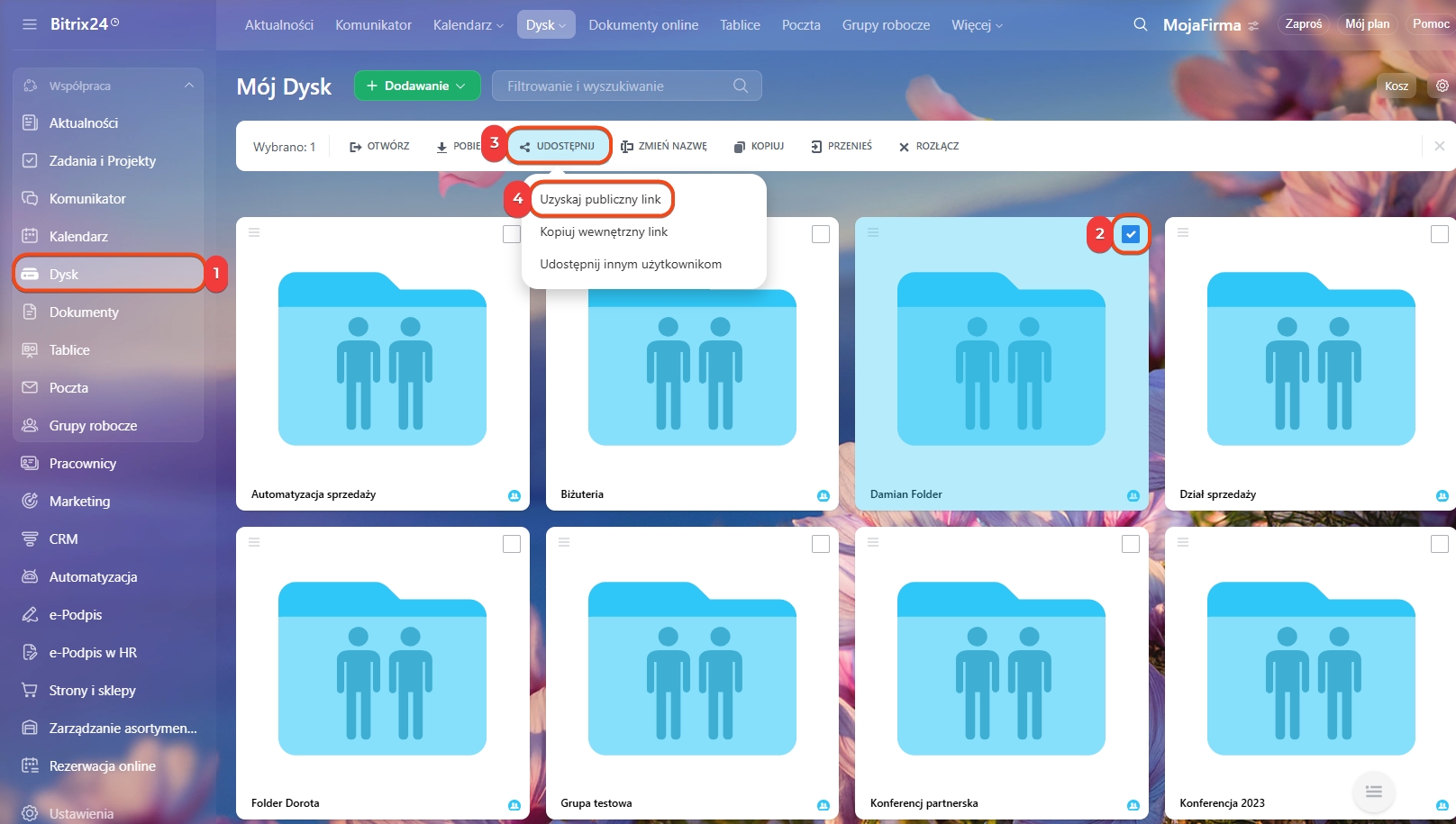Click the Dokumenty sidebar icon
Screen dimensions: 1456x824
(30, 312)
